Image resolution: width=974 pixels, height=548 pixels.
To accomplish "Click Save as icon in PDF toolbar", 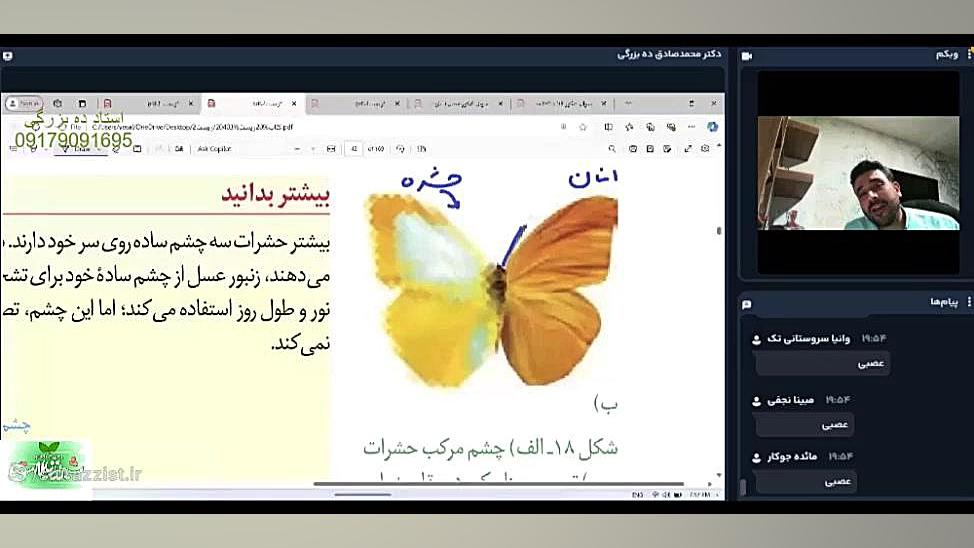I will point(667,149).
